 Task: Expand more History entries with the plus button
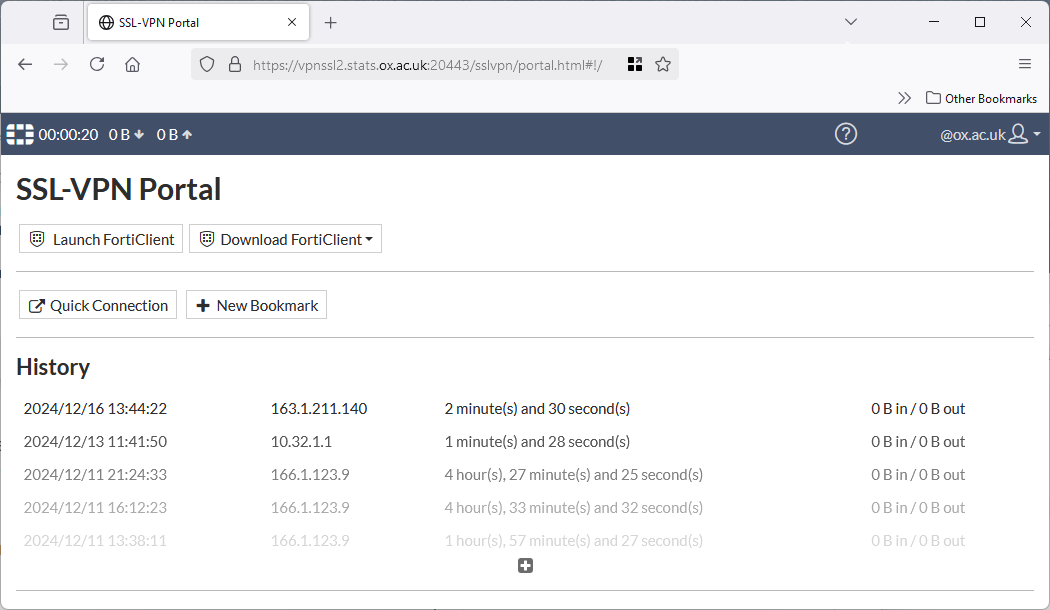525,565
